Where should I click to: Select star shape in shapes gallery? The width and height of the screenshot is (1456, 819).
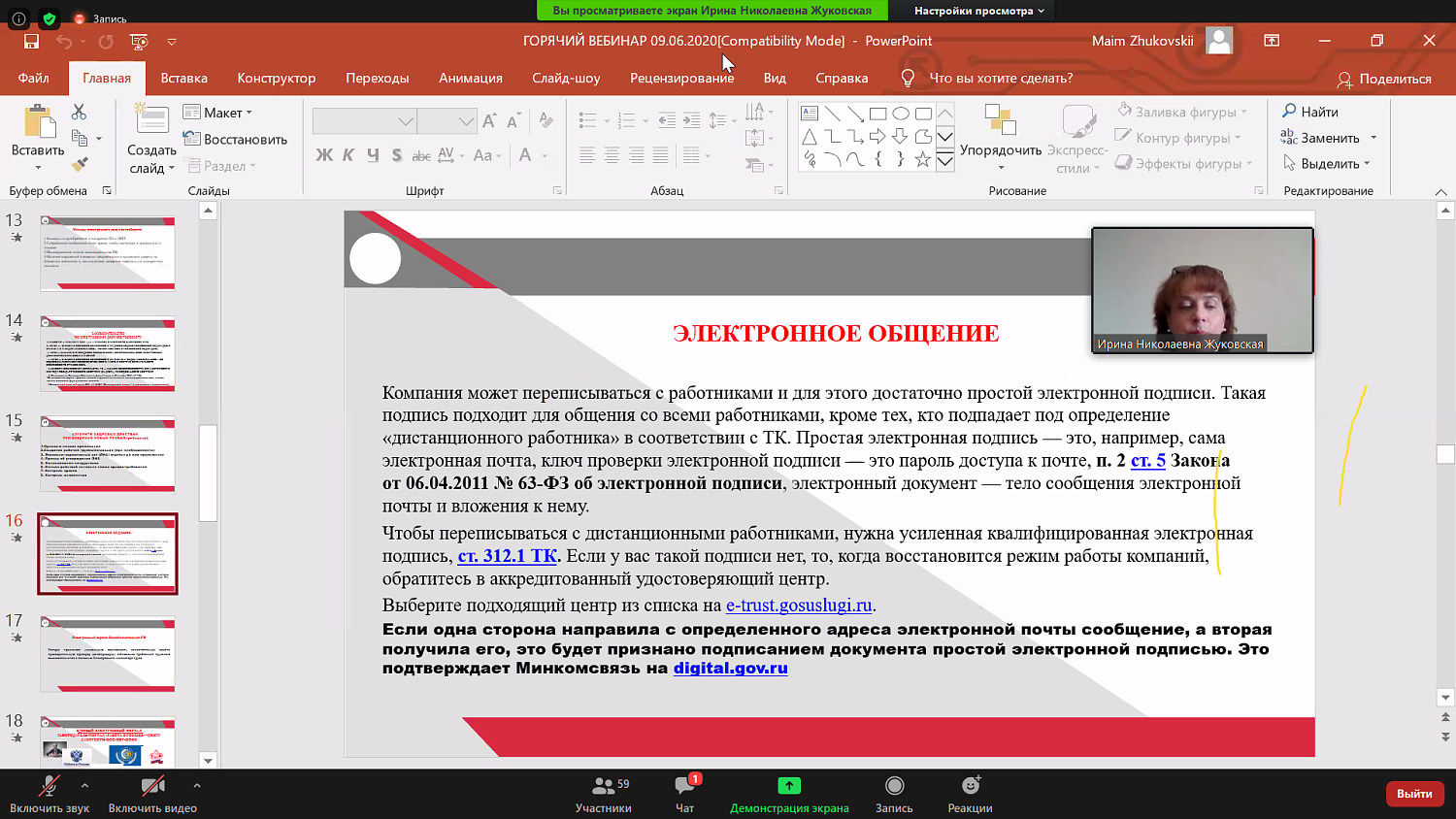[x=922, y=159]
